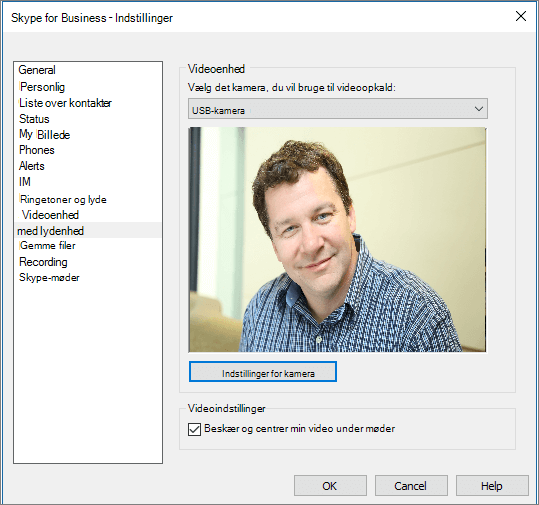Open the General settings category

click(37, 70)
